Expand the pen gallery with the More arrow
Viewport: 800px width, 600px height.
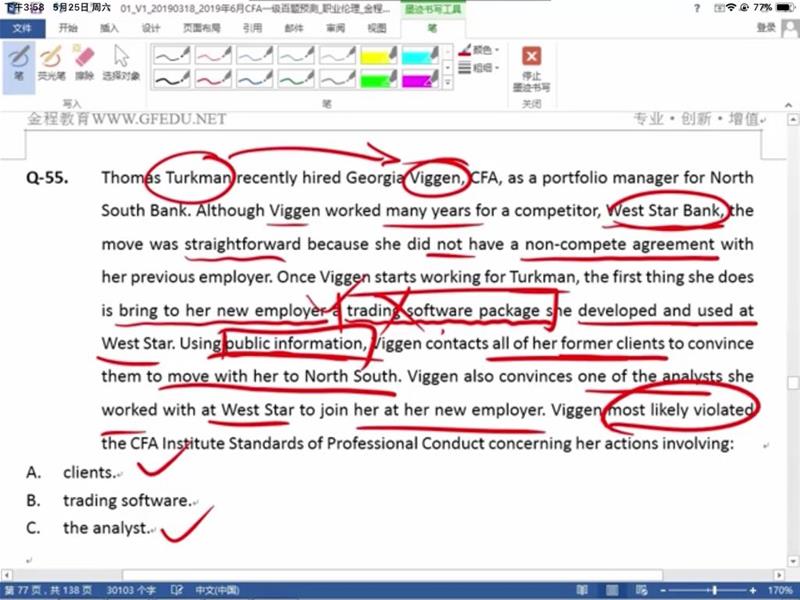(x=448, y=82)
